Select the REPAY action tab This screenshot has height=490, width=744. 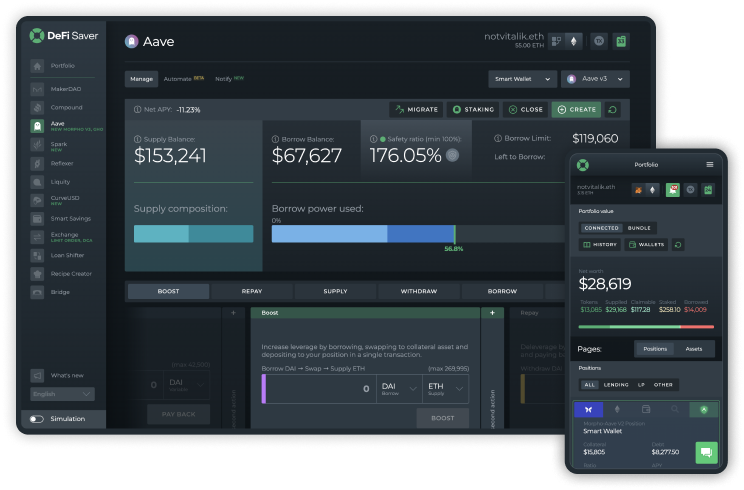point(252,291)
